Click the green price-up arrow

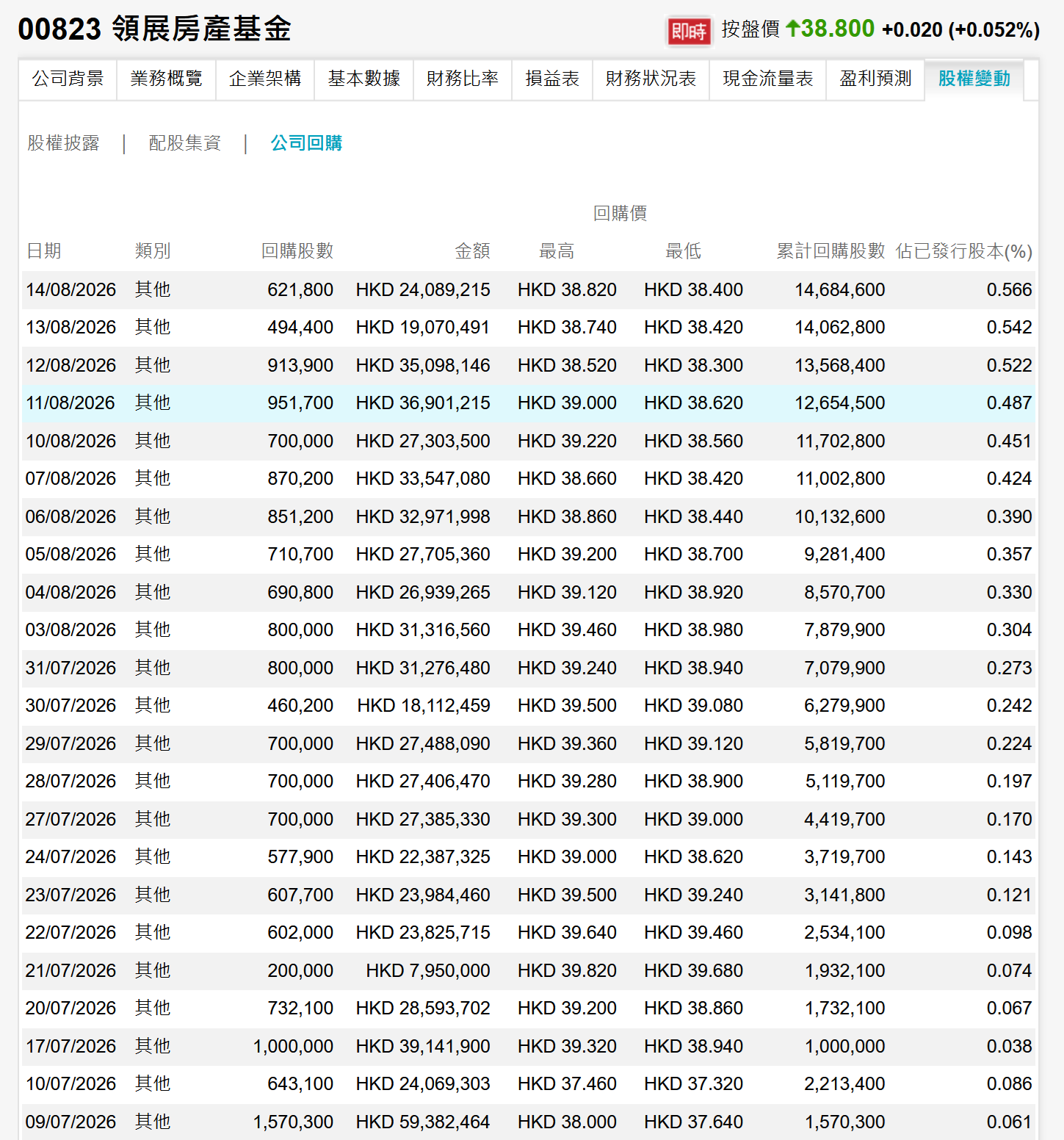pyautogui.click(x=792, y=28)
